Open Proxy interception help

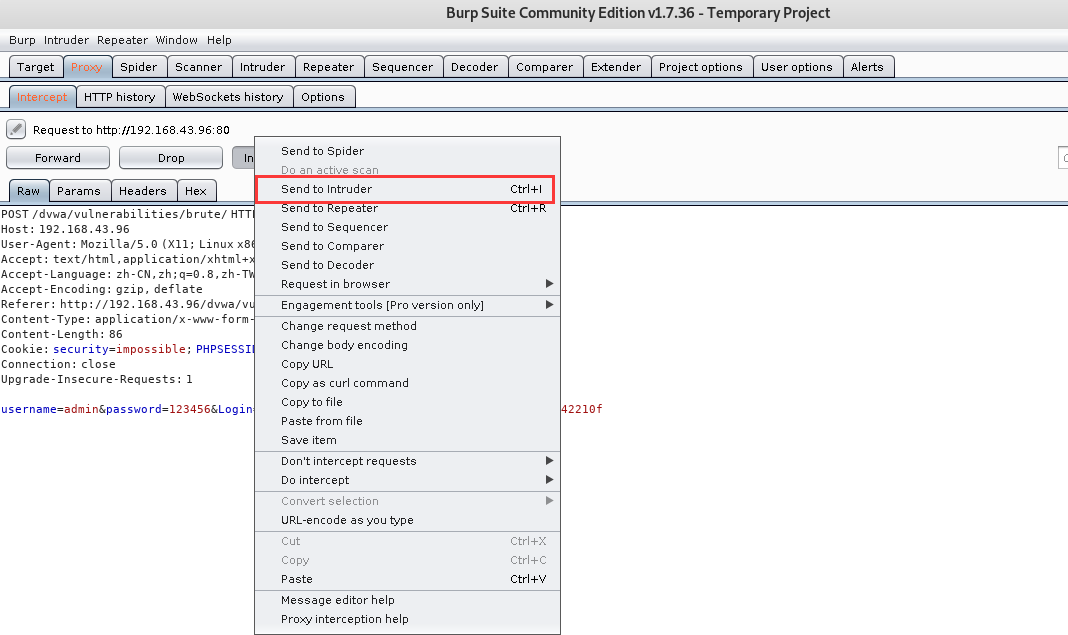coord(407,619)
